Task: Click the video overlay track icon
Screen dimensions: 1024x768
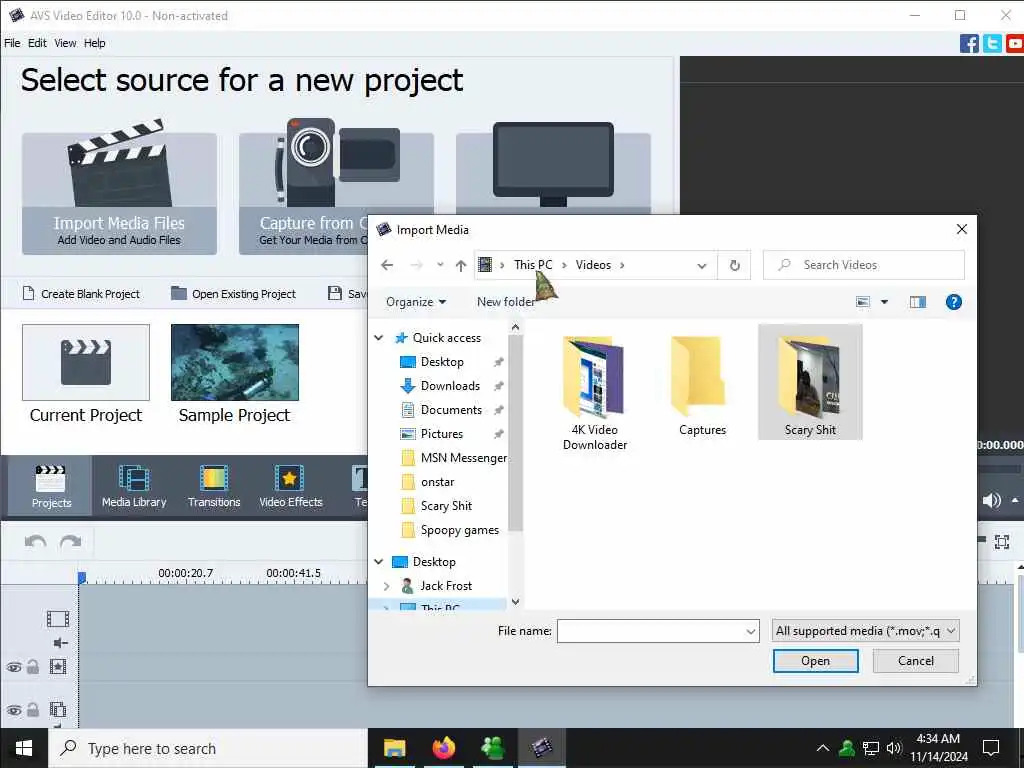Action: pos(57,709)
